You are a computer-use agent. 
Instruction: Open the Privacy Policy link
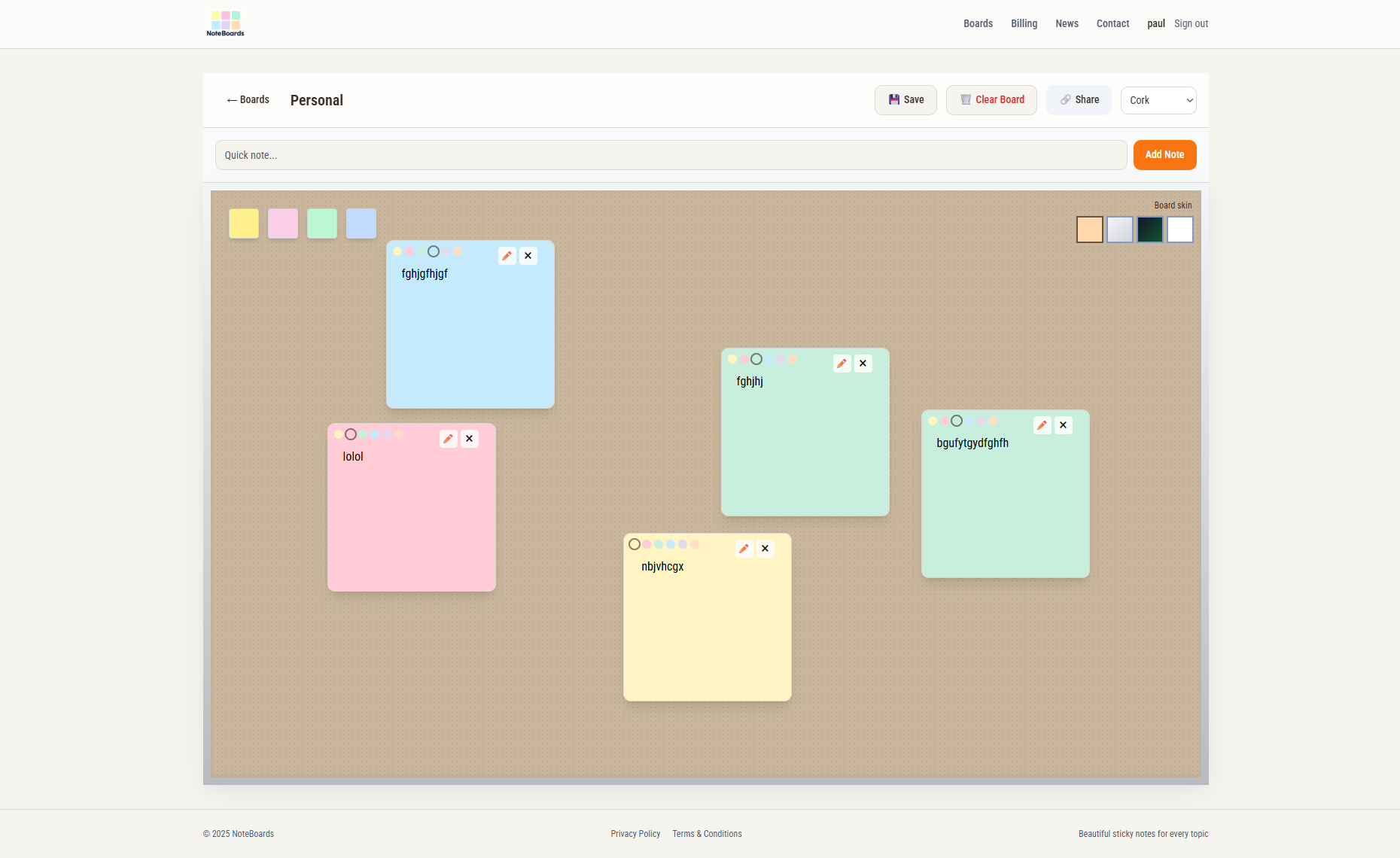pyautogui.click(x=635, y=833)
